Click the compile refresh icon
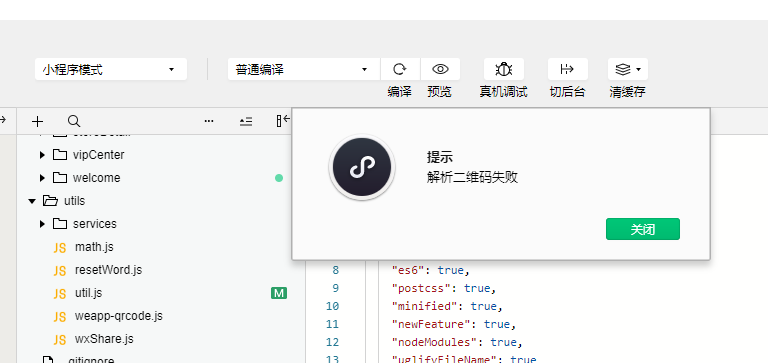 pos(400,69)
